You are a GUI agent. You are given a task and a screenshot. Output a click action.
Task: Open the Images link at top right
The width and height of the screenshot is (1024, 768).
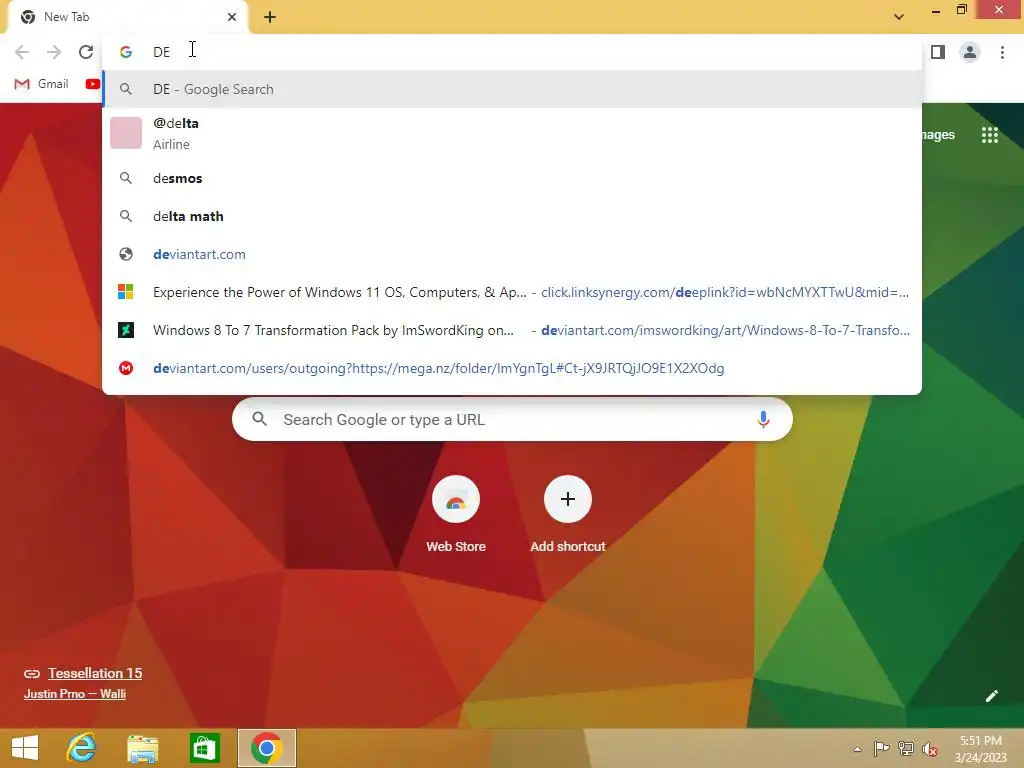tap(938, 135)
